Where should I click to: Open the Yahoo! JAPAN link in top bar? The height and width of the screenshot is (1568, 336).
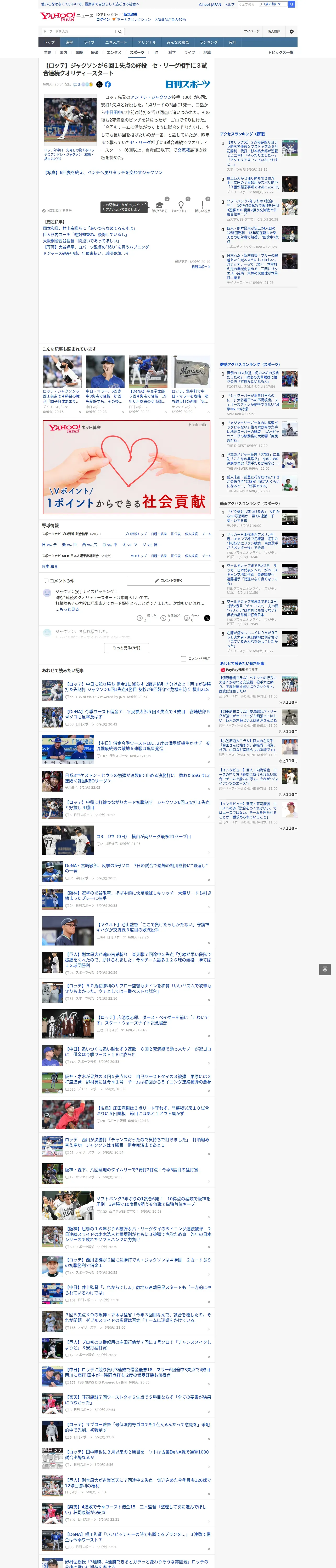click(x=210, y=4)
